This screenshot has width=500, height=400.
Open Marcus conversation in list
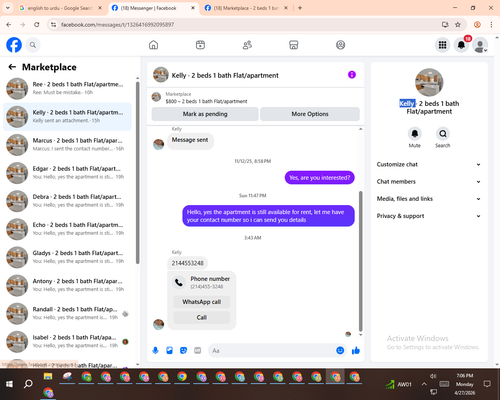(67, 145)
